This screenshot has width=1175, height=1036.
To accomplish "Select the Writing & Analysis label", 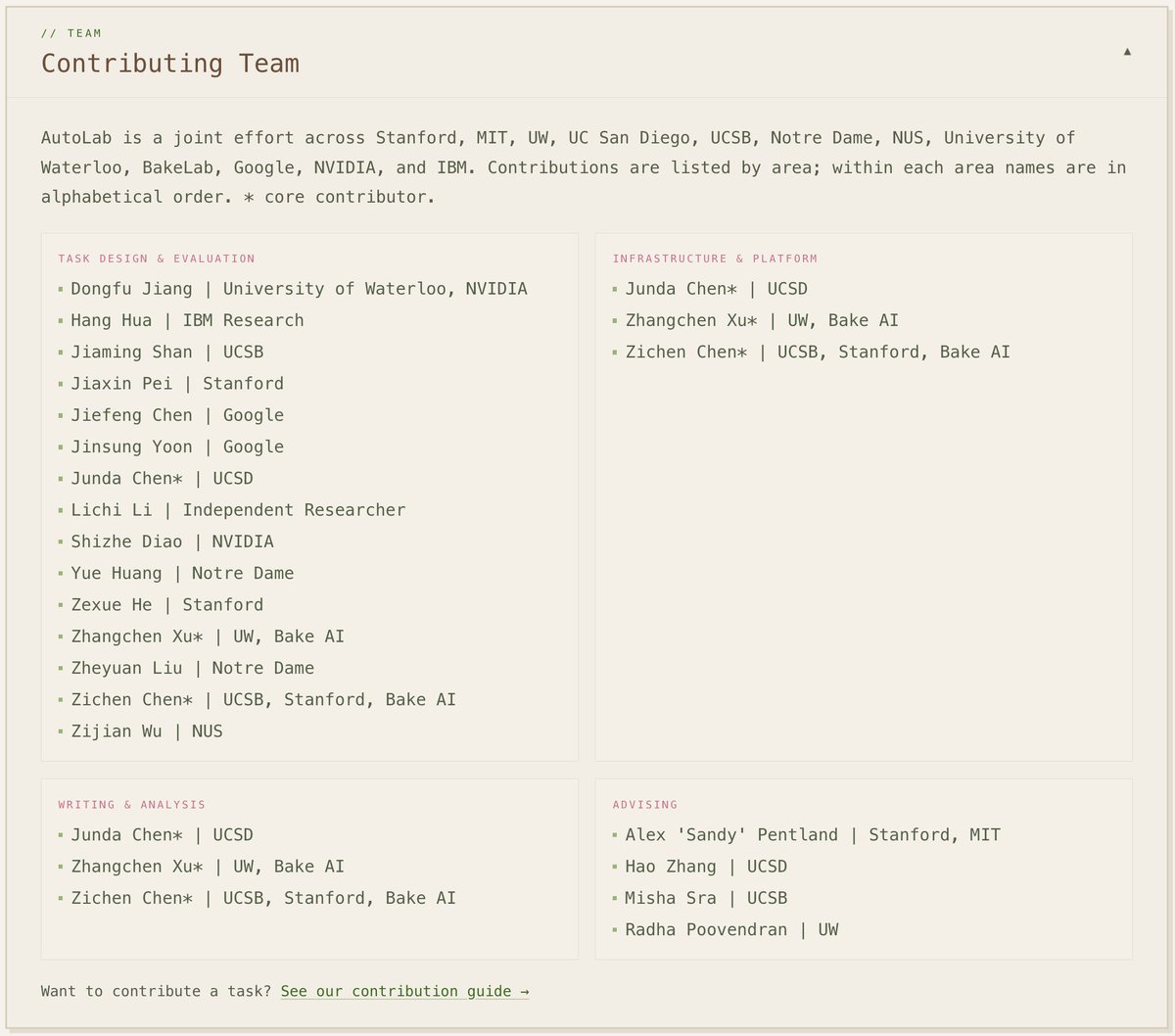I will coord(131,805).
